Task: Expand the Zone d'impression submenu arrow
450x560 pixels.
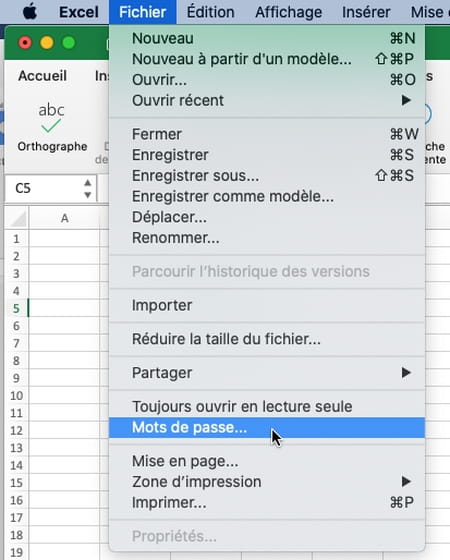Action: (x=406, y=482)
